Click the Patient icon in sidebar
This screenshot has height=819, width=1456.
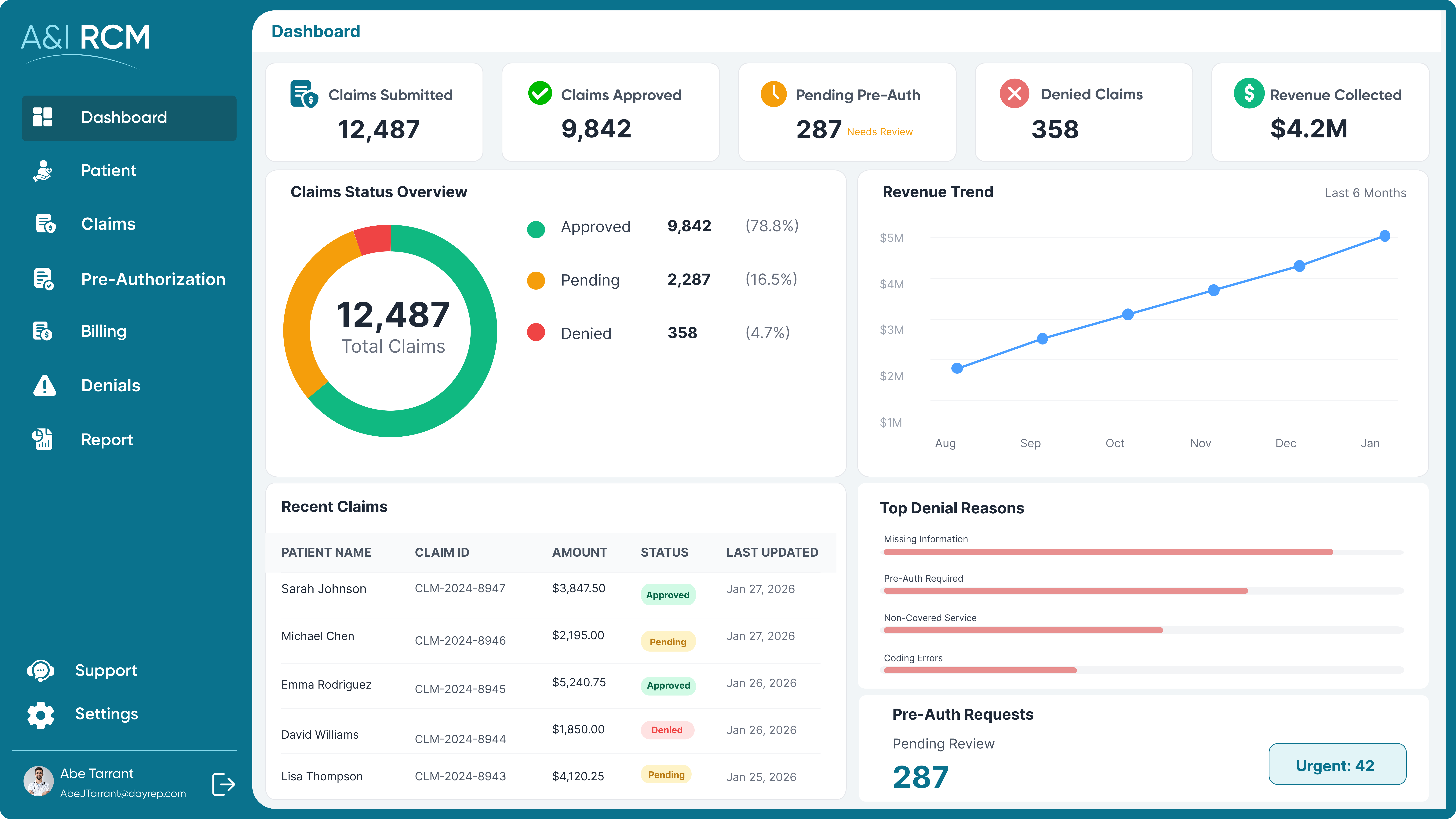43,171
